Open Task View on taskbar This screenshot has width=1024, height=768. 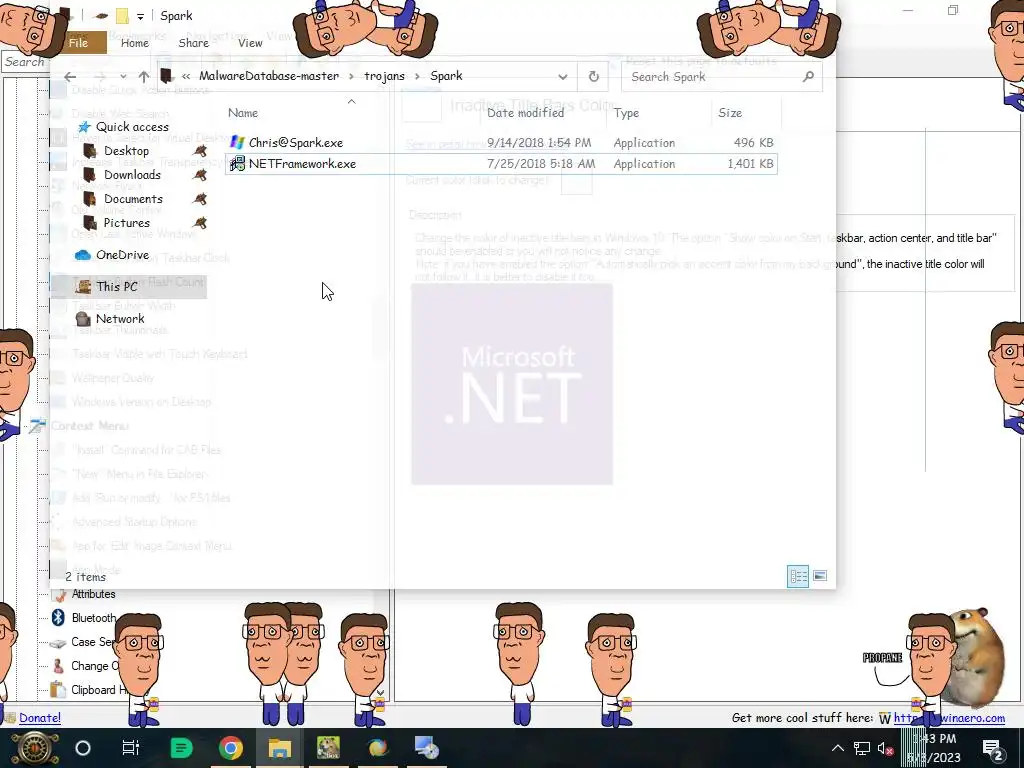pyautogui.click(x=131, y=748)
